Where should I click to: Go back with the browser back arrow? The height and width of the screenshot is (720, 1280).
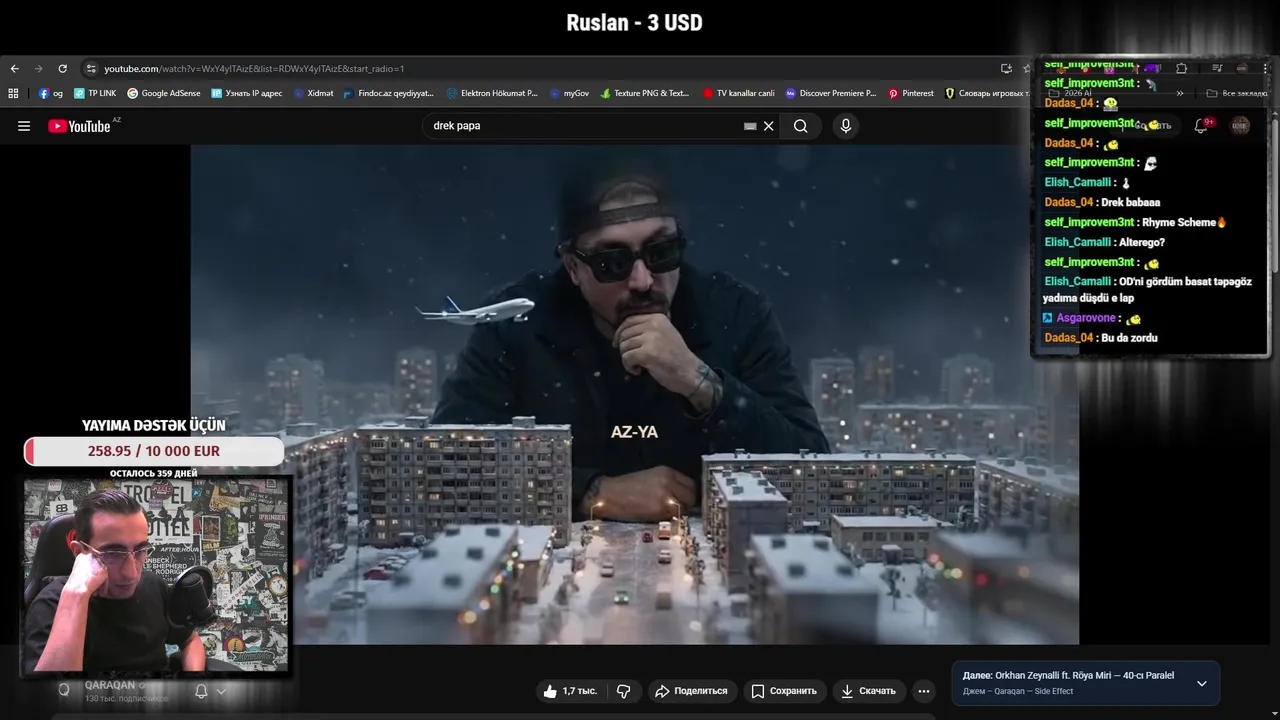(x=14, y=69)
